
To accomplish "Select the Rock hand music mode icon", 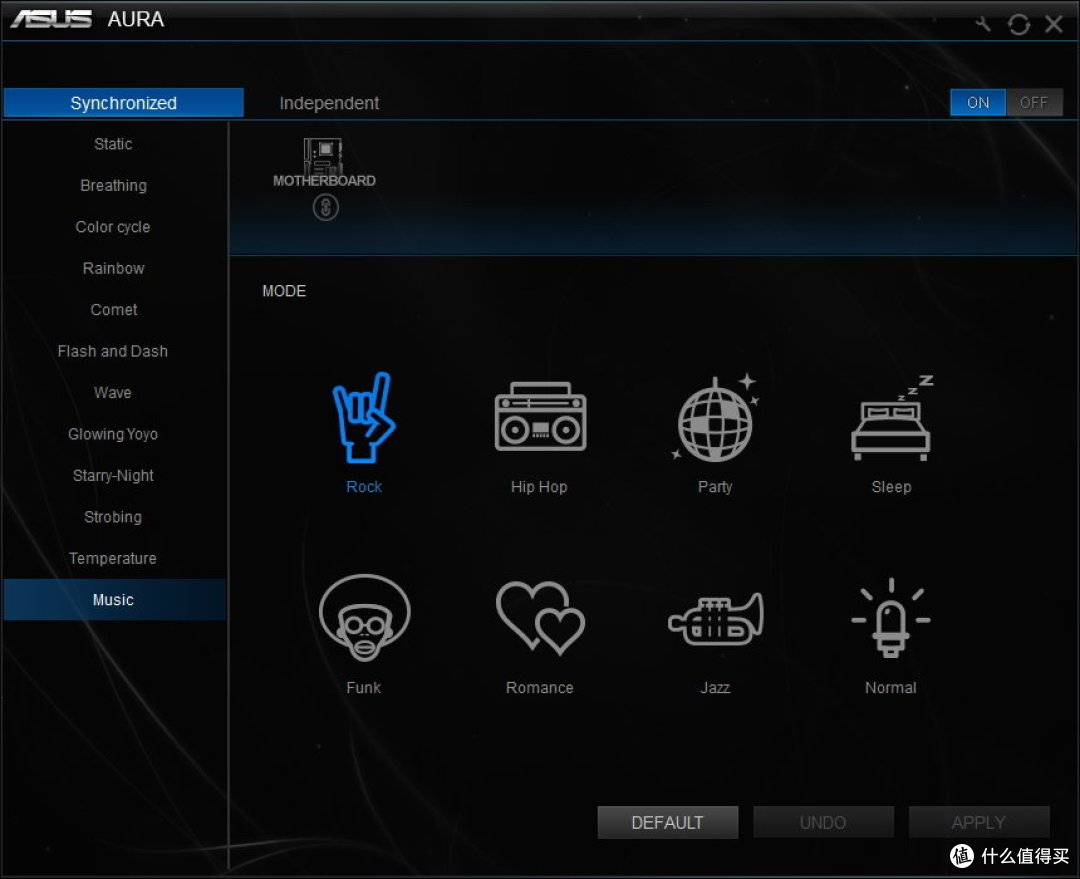I will pos(364,417).
